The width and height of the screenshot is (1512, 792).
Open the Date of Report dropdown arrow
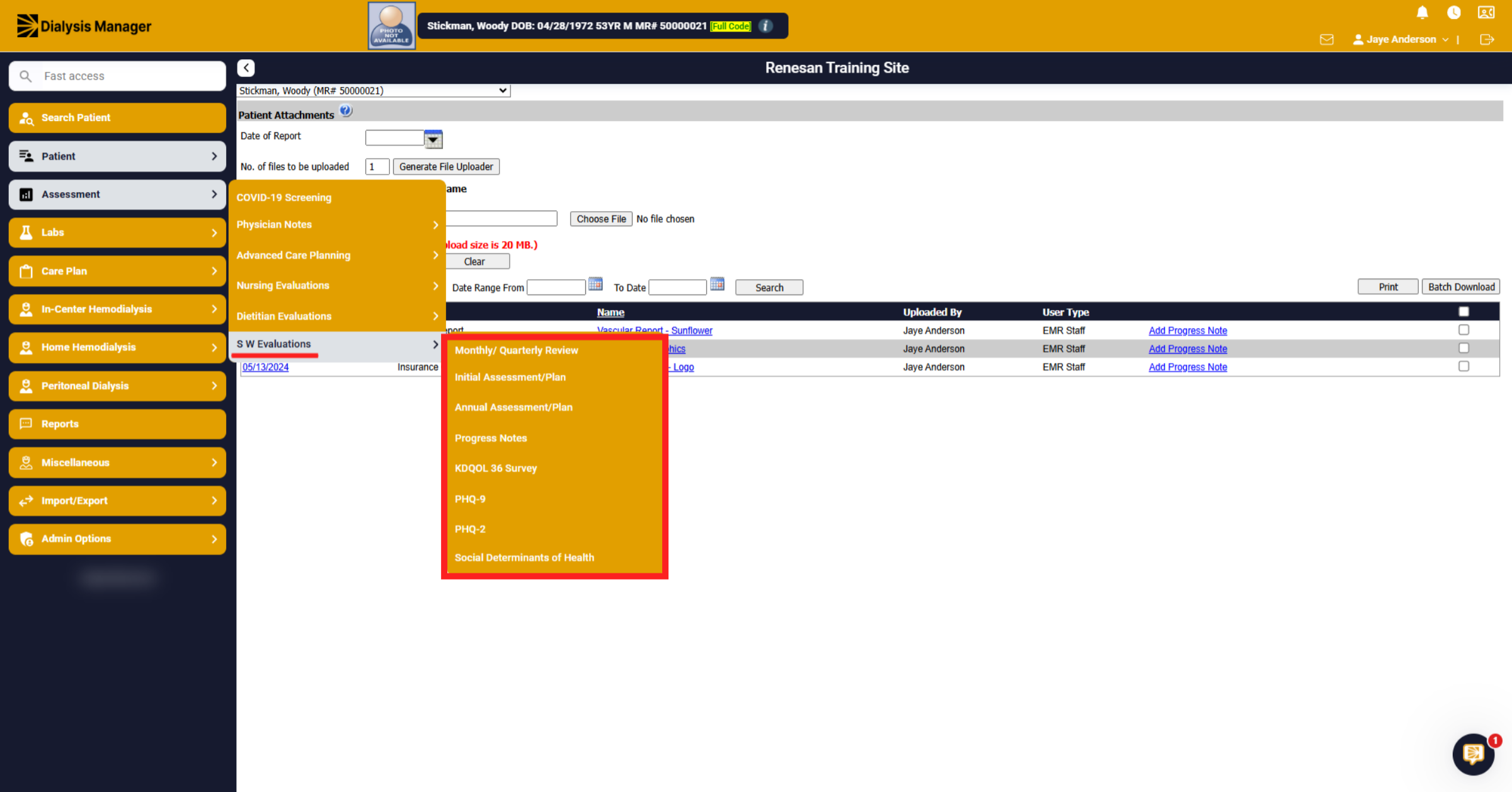pyautogui.click(x=433, y=139)
